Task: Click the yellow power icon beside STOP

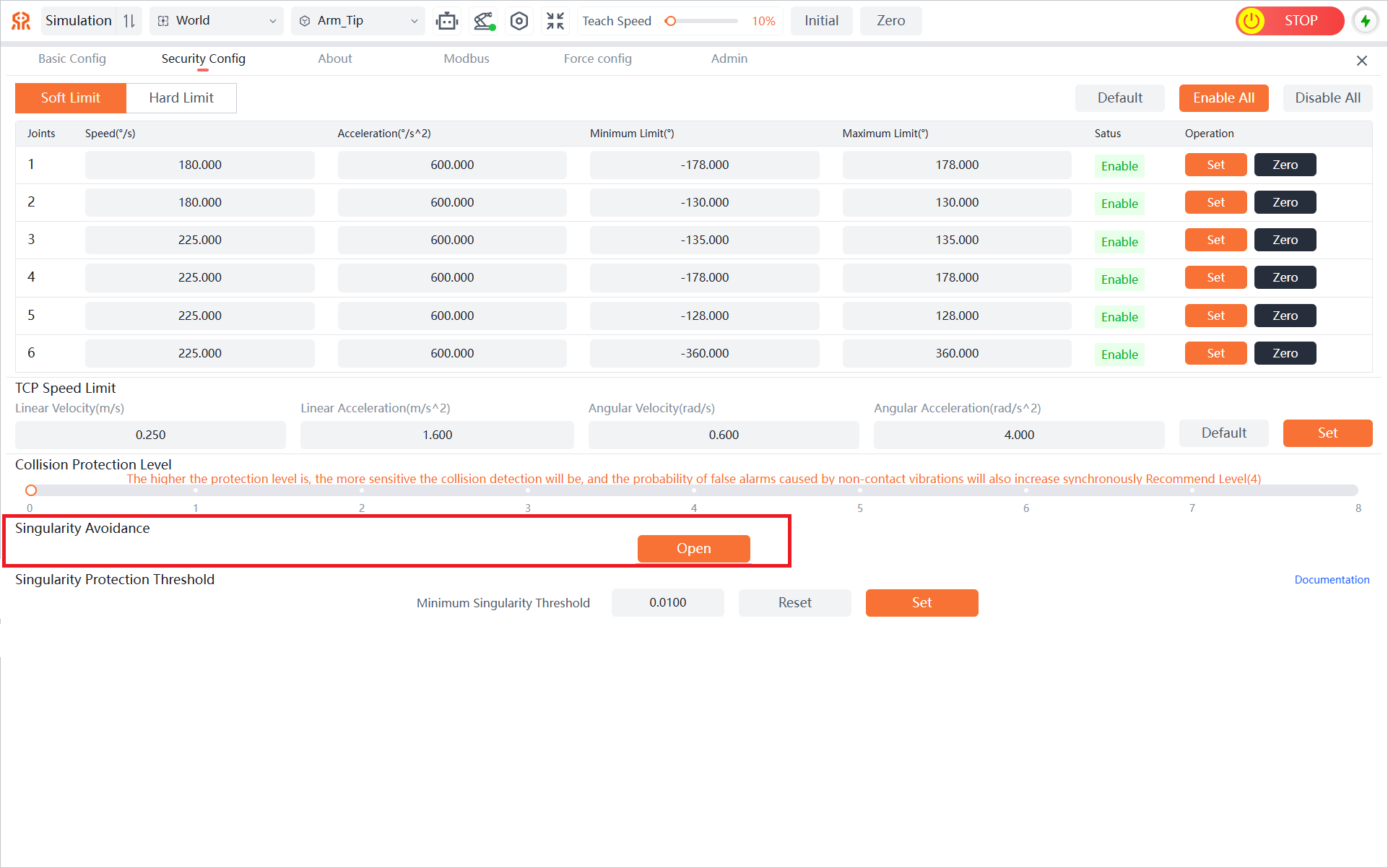Action: pos(1252,21)
